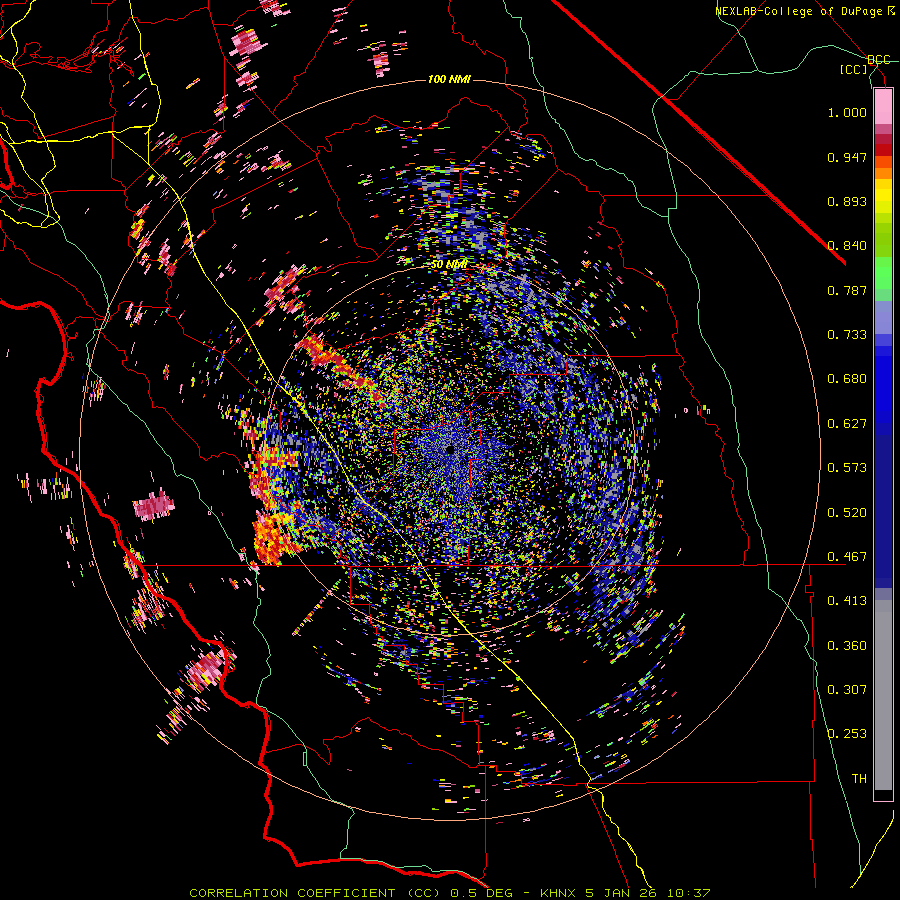Image resolution: width=900 pixels, height=900 pixels.
Task: Select the 0.840 scale value
Action: point(847,246)
